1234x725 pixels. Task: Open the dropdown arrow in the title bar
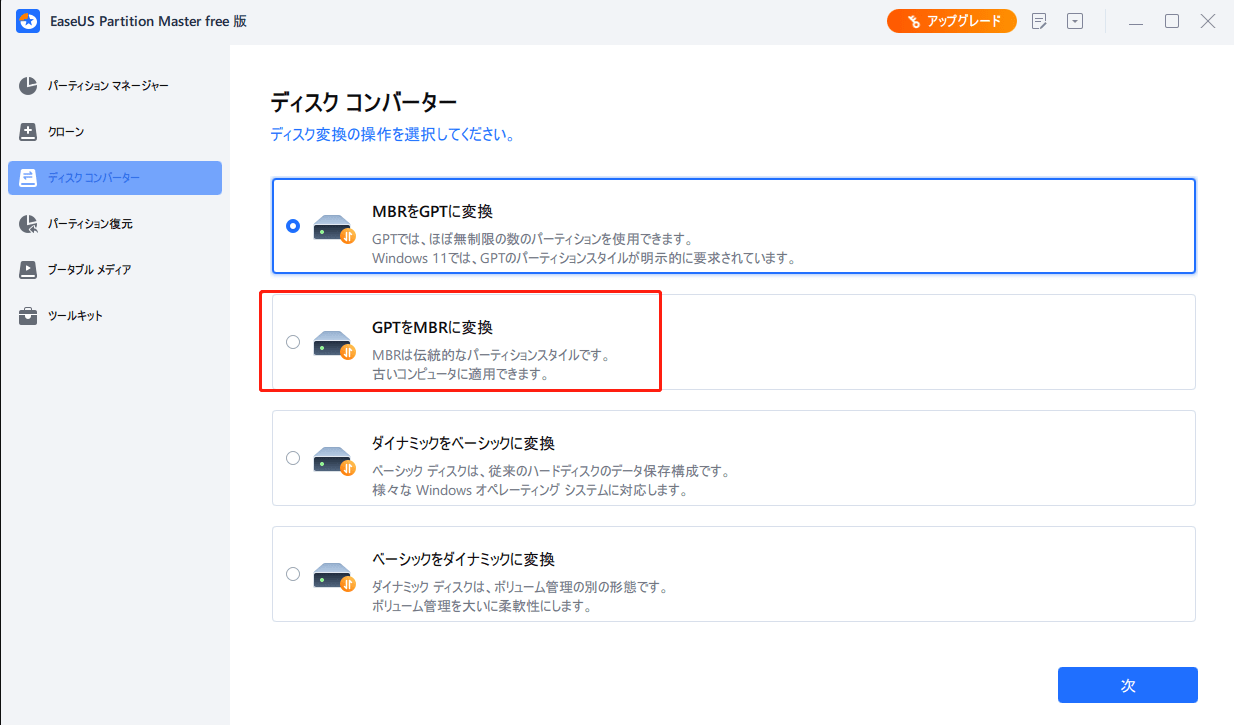pos(1074,20)
